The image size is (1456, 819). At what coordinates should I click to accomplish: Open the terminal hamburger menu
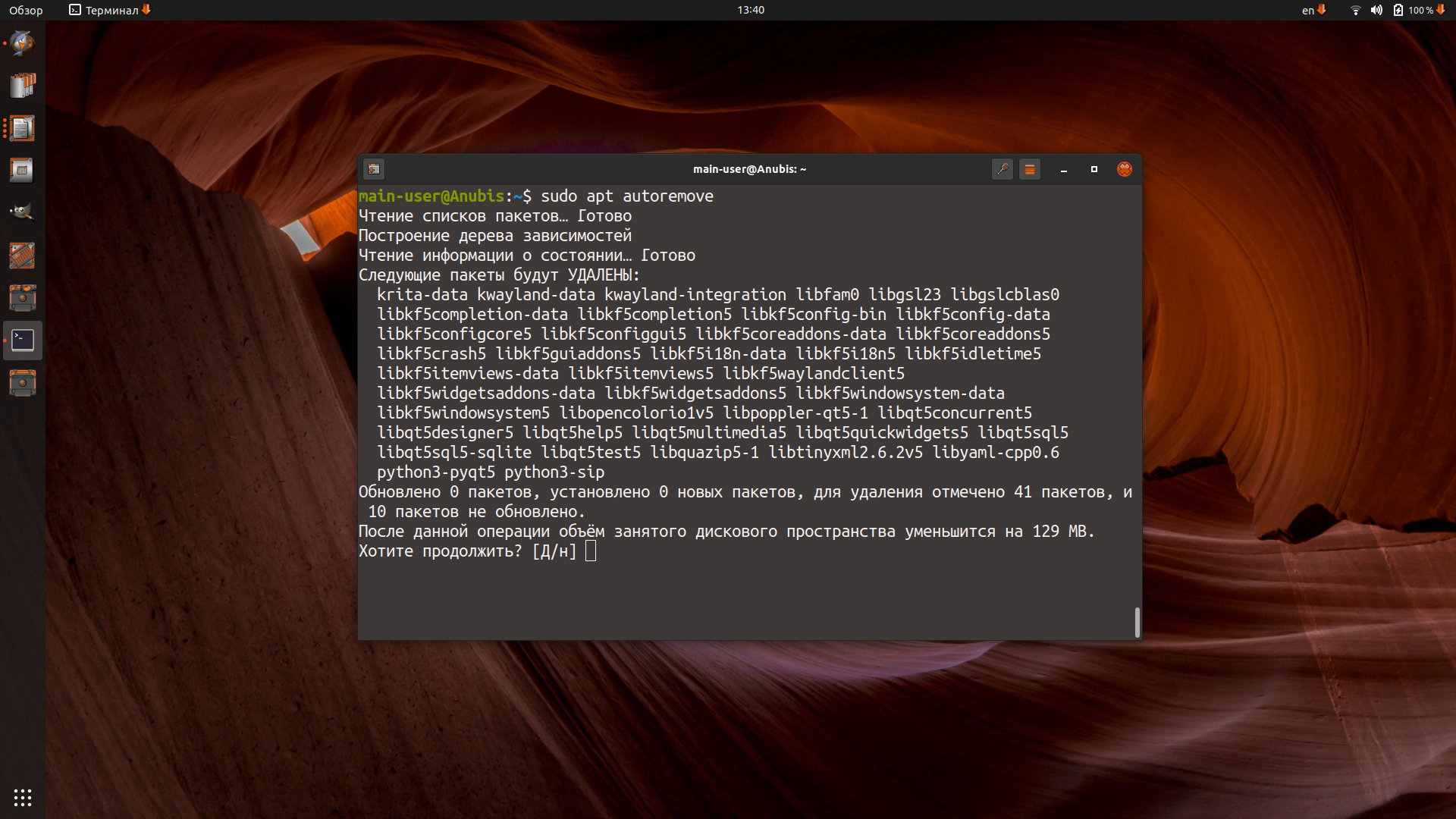click(1030, 169)
